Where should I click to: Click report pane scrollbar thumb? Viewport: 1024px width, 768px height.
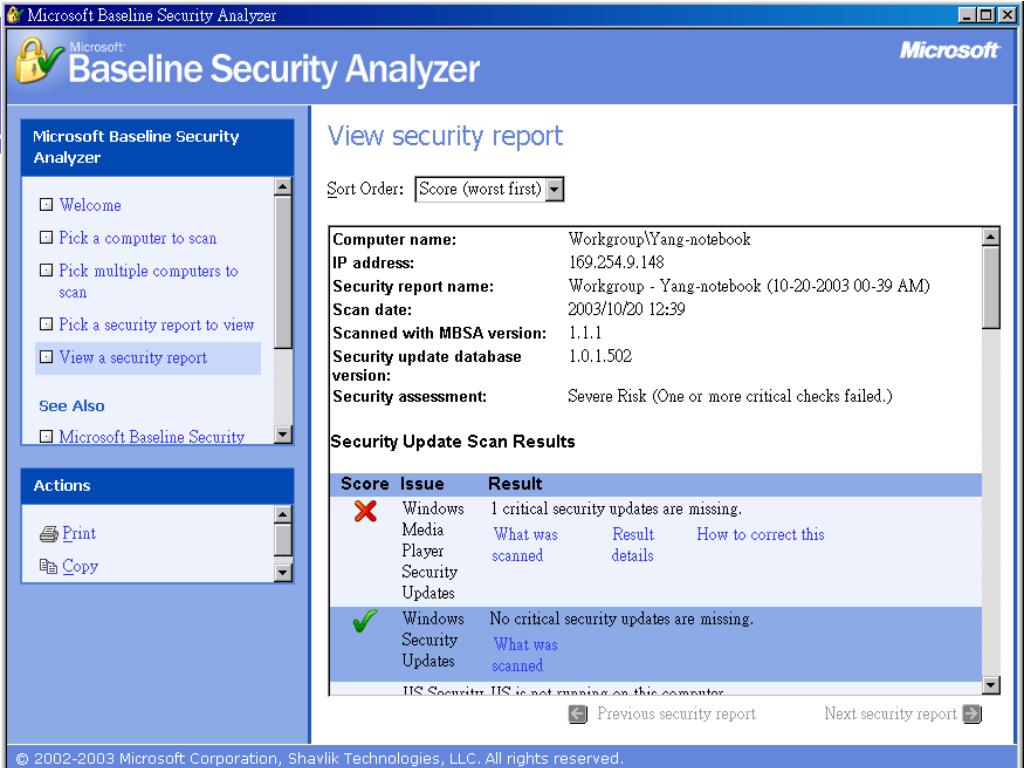[991, 287]
